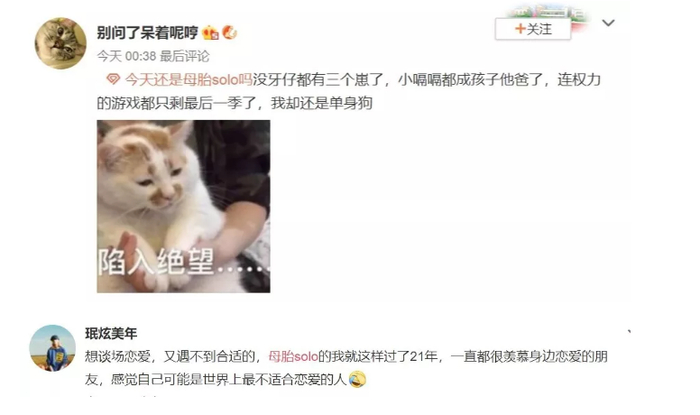Open the username 别问了呆着呢哼
700x415 pixels.
point(147,33)
